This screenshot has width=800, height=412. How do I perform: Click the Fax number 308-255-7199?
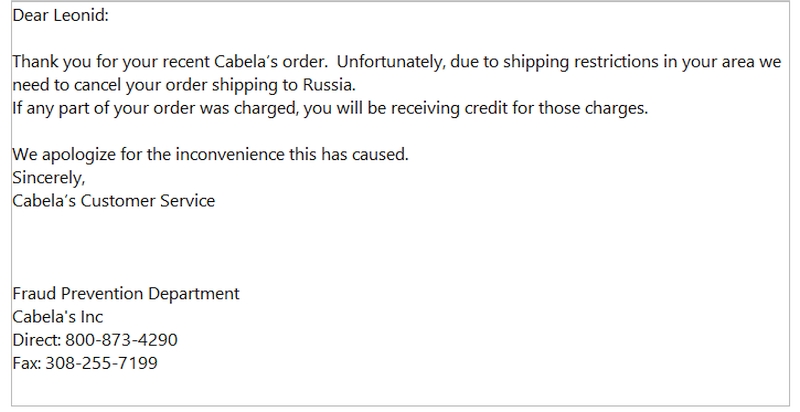[102, 363]
